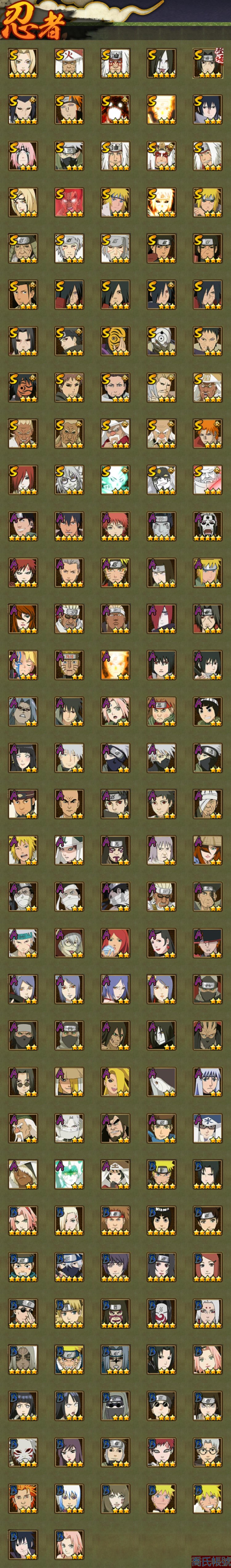Pick the A-rank skull-faced Hidan icon

pos(208,526)
